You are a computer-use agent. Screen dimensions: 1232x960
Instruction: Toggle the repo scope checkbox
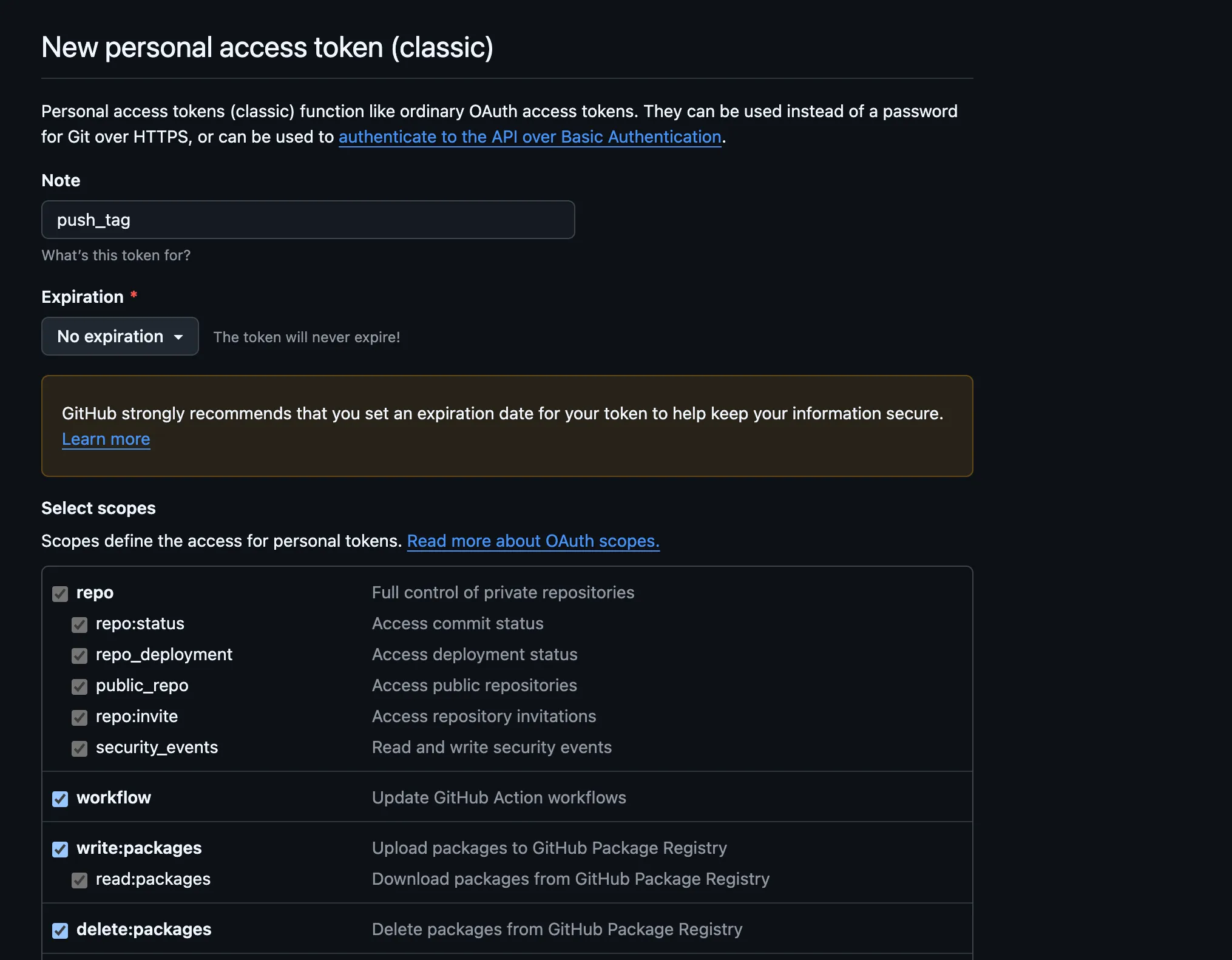tap(60, 593)
